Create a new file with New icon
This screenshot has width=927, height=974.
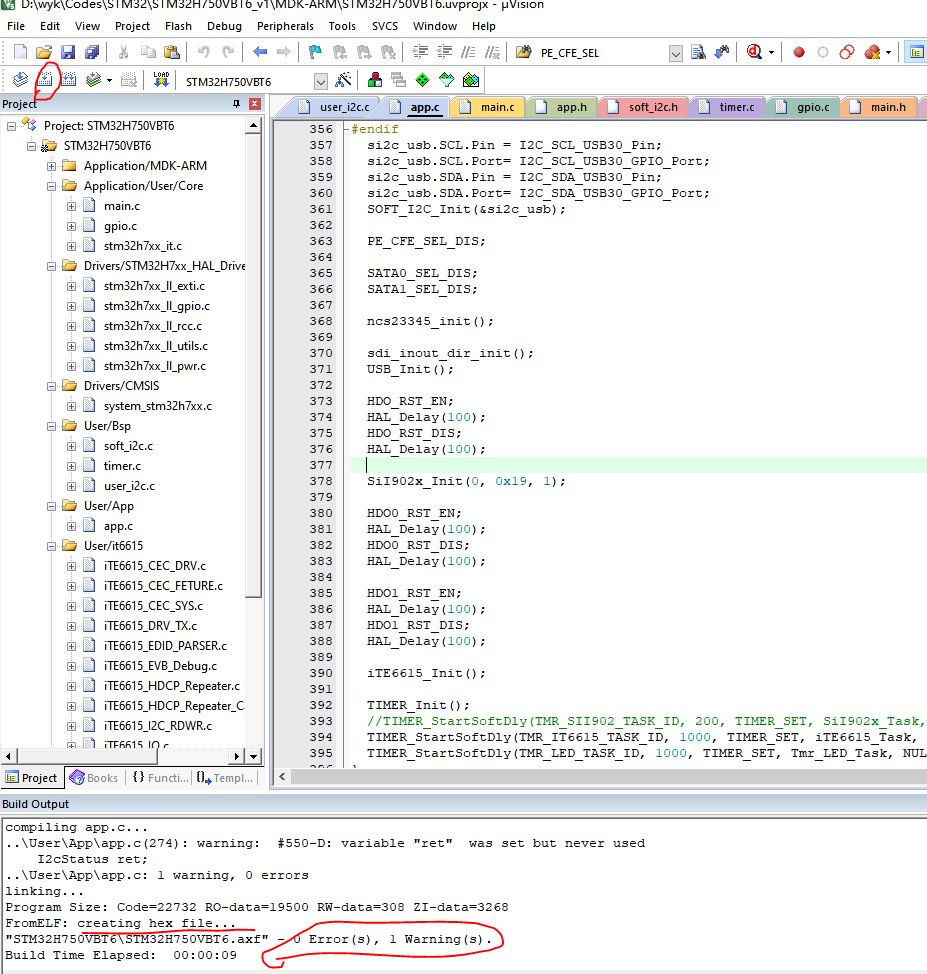pos(21,52)
